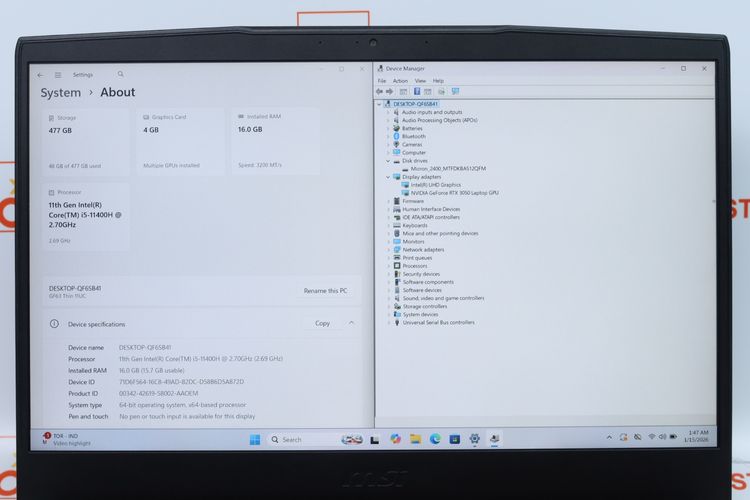Click the Wi-Fi icon in system tray
Screen dimensions: 750x500
(x=651, y=436)
